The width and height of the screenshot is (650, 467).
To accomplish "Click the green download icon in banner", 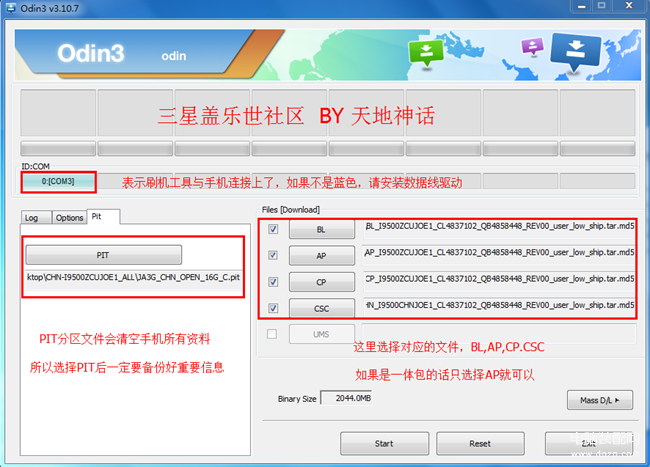I will [426, 52].
